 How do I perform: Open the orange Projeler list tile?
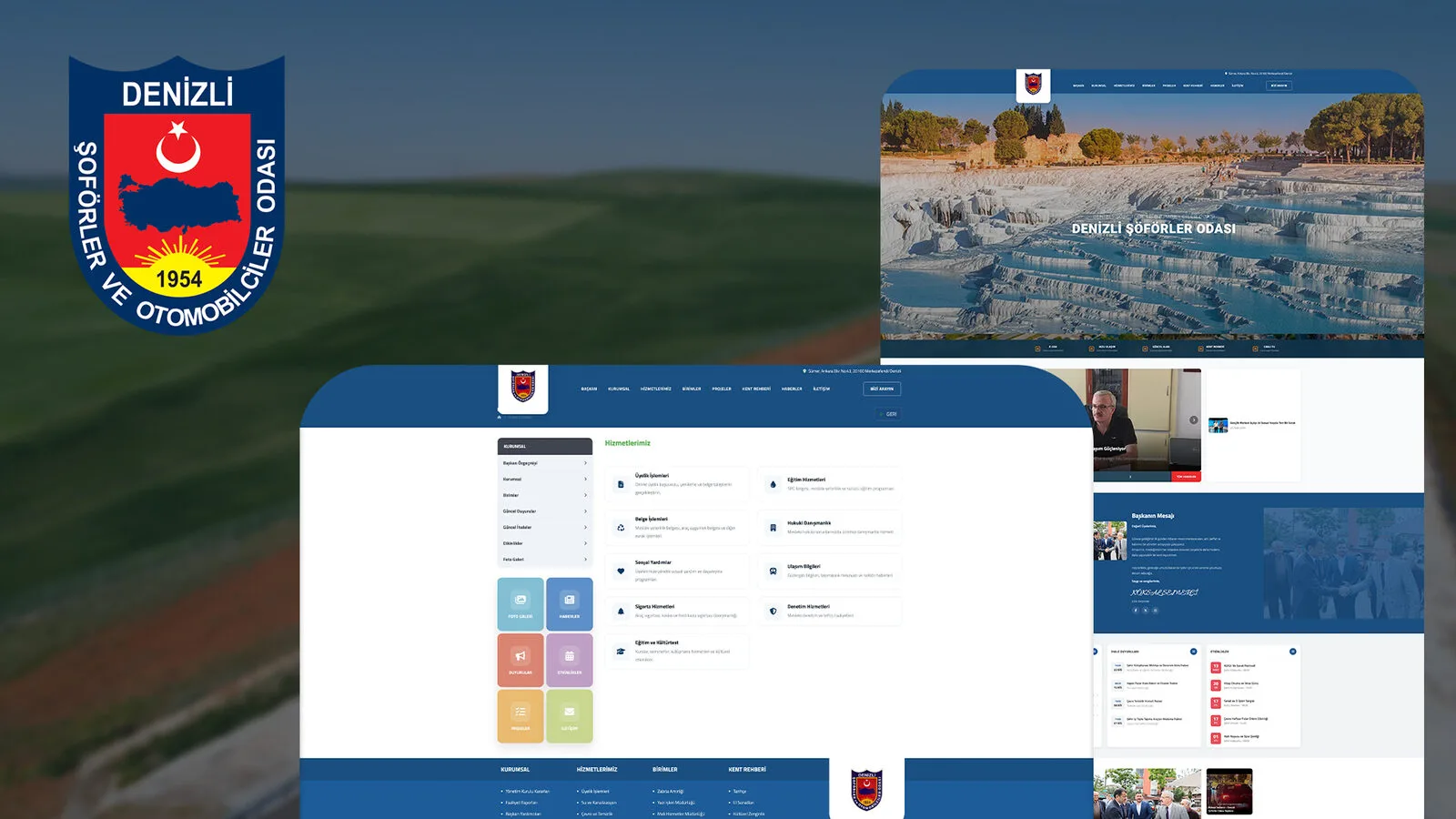pyautogui.click(x=521, y=716)
